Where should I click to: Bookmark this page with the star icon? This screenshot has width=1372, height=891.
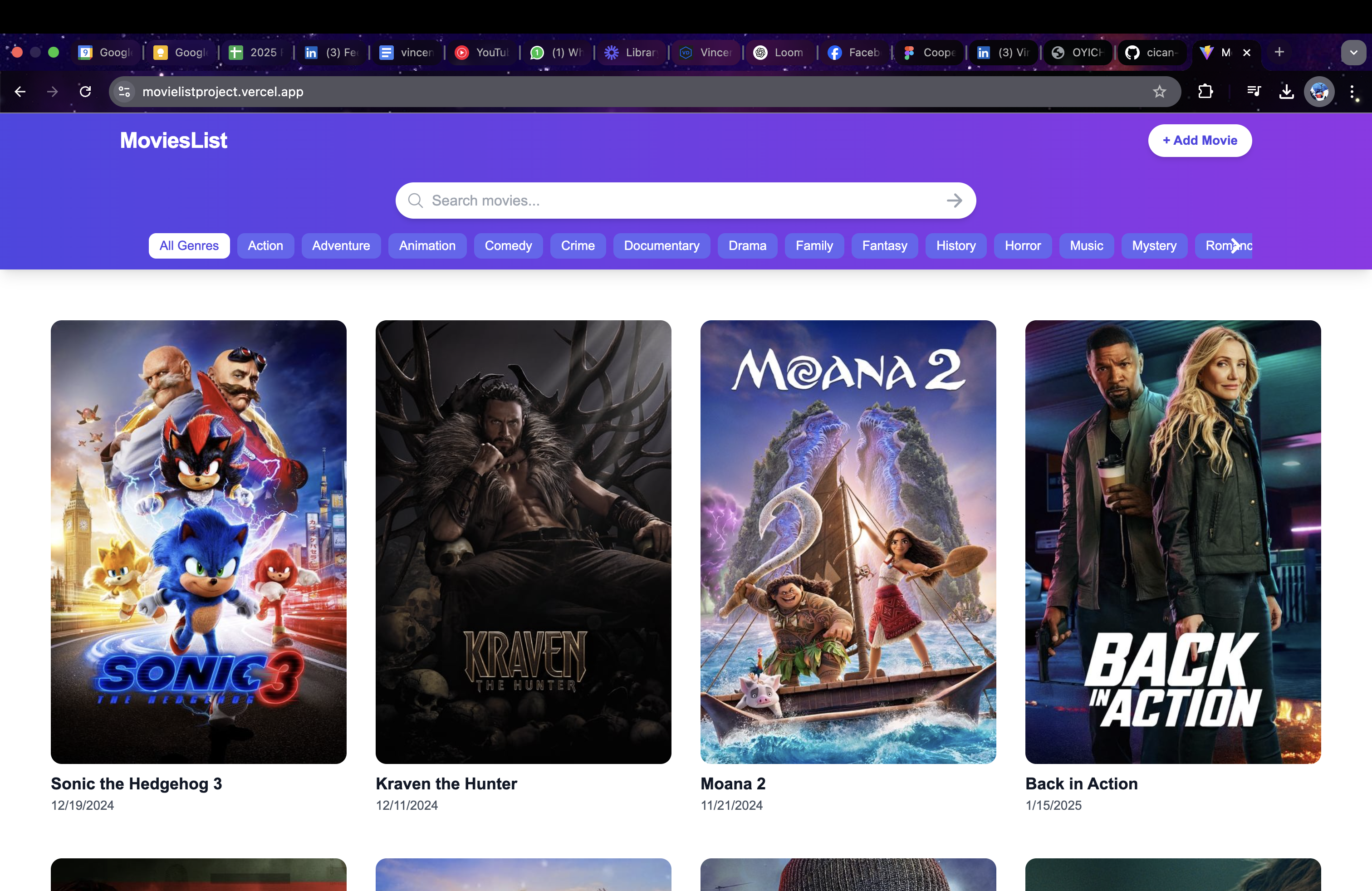coord(1159,92)
